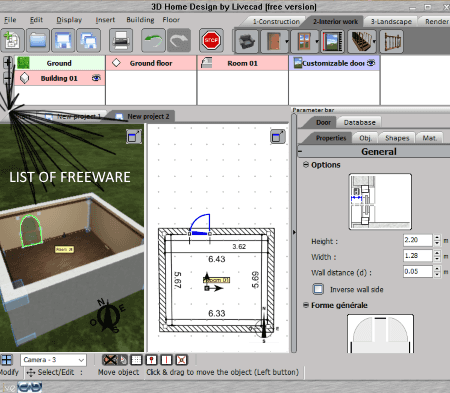
Task: Open the print icon
Action: click(121, 41)
